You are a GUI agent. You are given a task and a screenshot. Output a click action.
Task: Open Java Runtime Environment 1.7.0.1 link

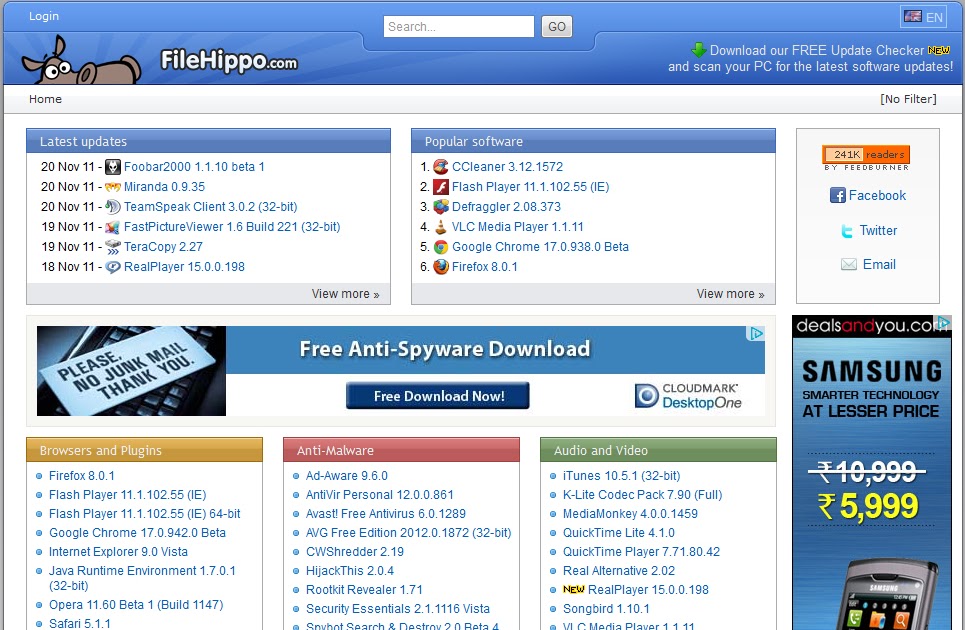[142, 578]
